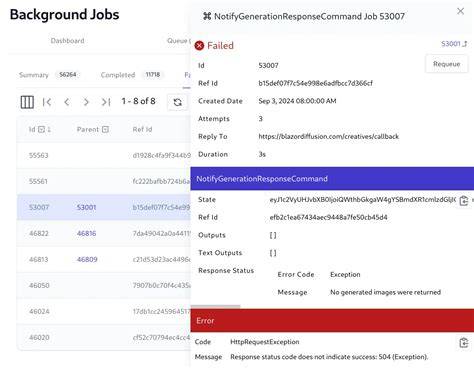Open parent job 53001 in table
The image size is (474, 369).
86,207
